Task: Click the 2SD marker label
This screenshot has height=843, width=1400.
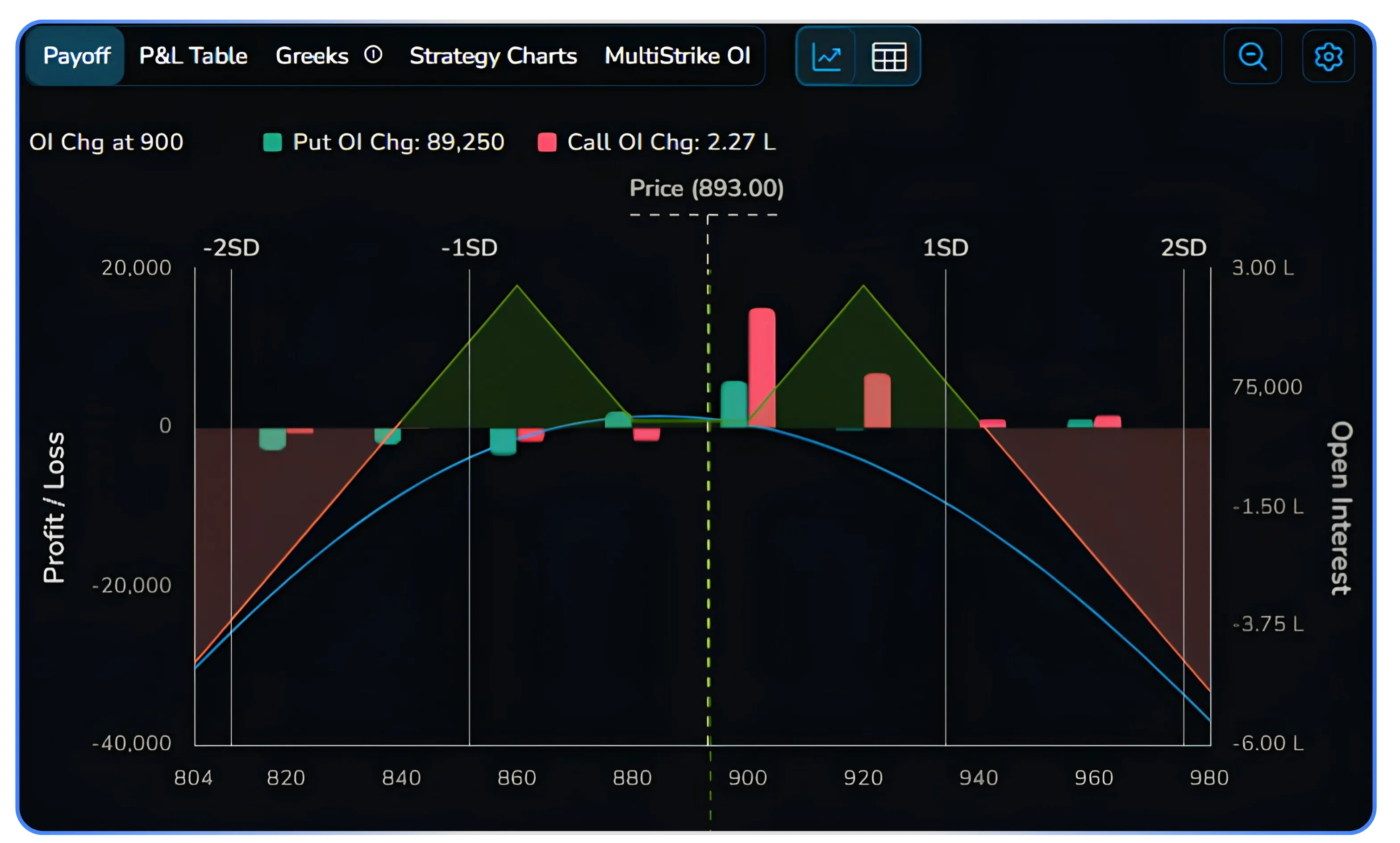Action: [x=1183, y=248]
